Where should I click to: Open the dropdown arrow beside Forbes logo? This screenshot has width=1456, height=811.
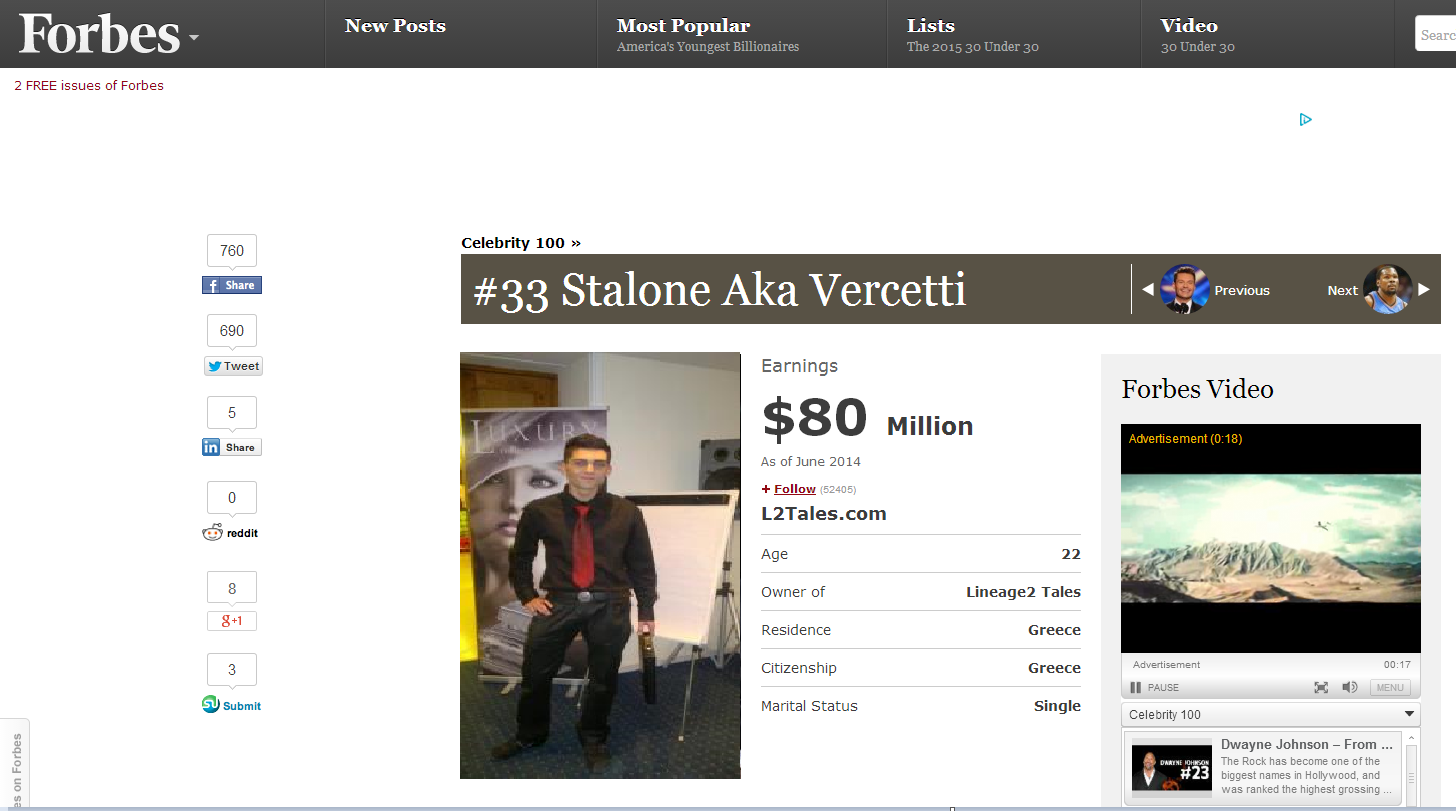click(x=193, y=38)
